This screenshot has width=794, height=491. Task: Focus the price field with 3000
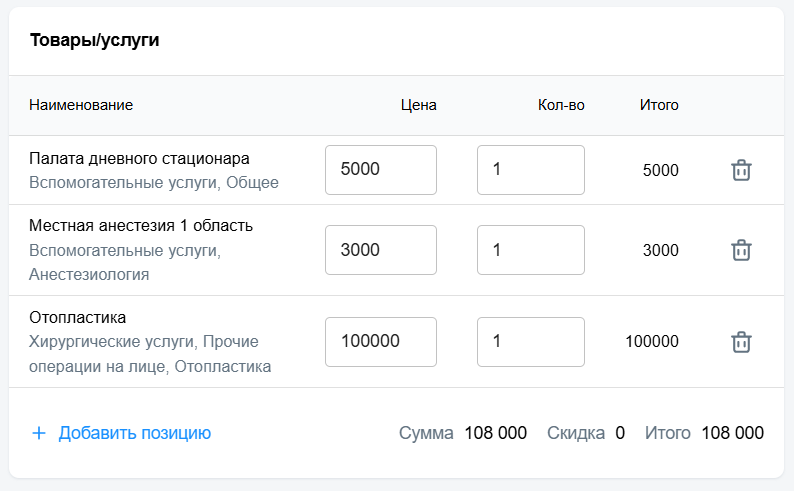tap(381, 250)
